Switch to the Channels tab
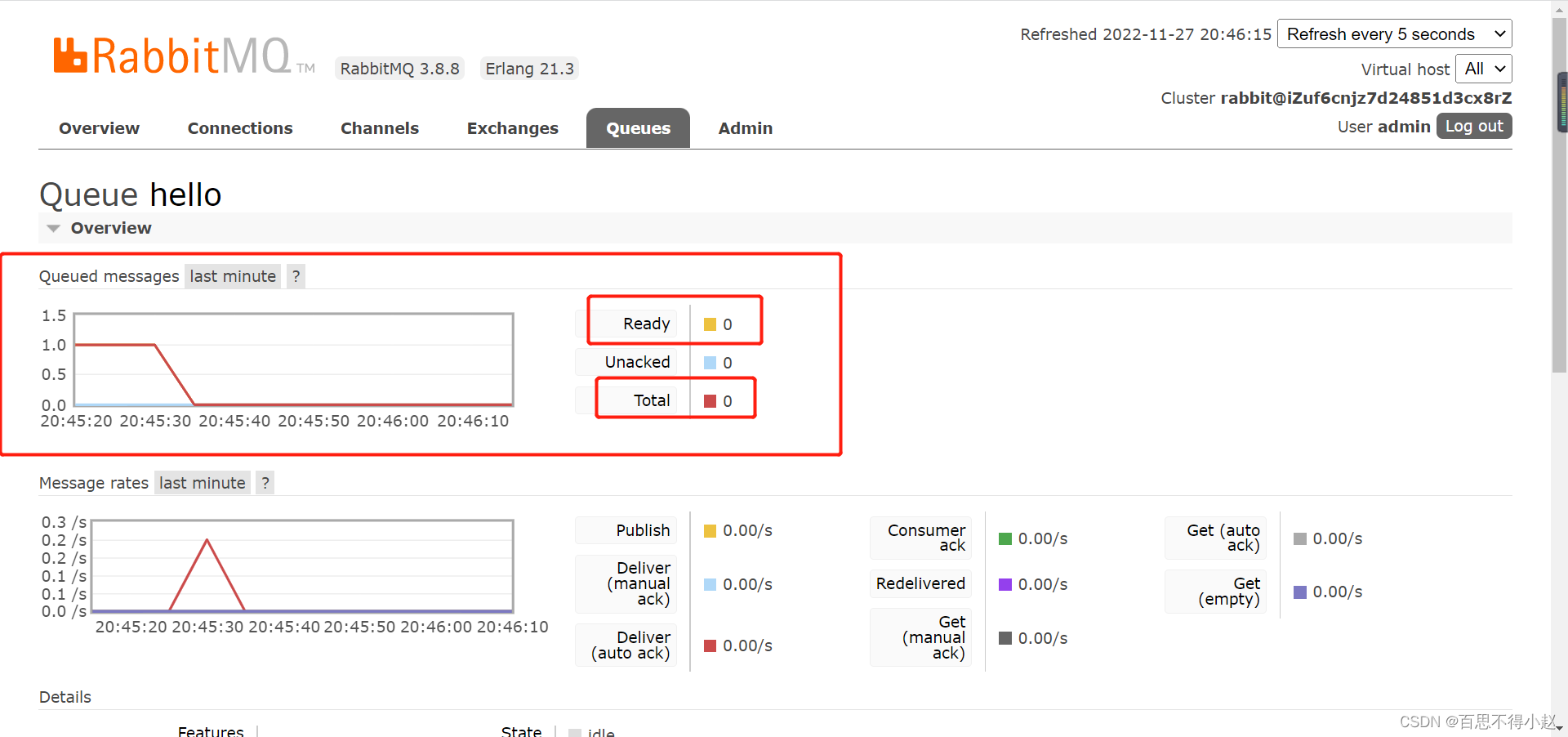 pyautogui.click(x=380, y=128)
